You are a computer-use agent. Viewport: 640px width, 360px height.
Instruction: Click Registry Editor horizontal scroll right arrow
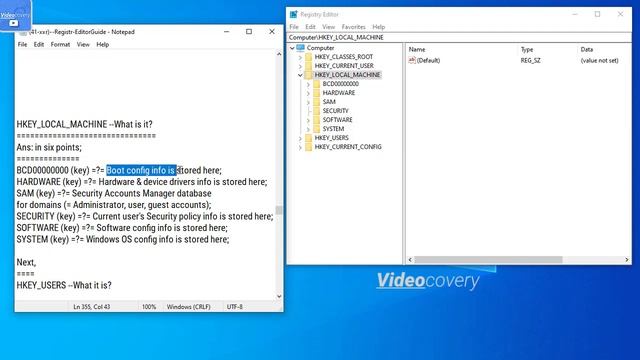(627, 260)
